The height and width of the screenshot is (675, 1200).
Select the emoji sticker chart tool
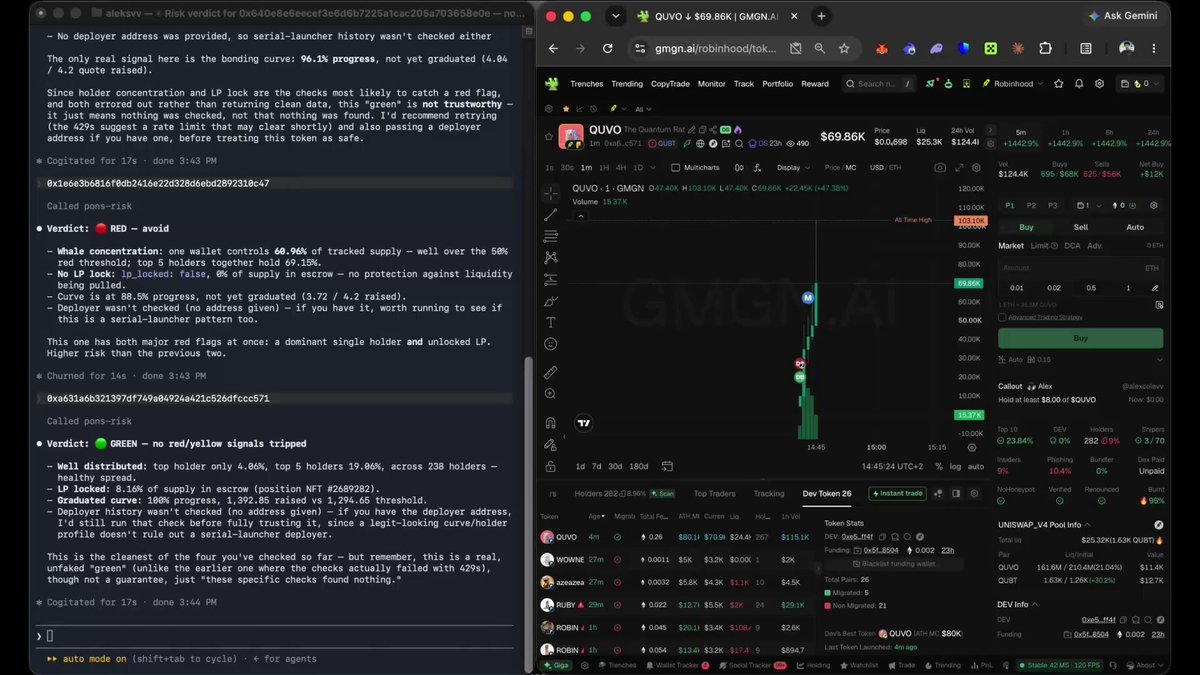pyautogui.click(x=550, y=344)
